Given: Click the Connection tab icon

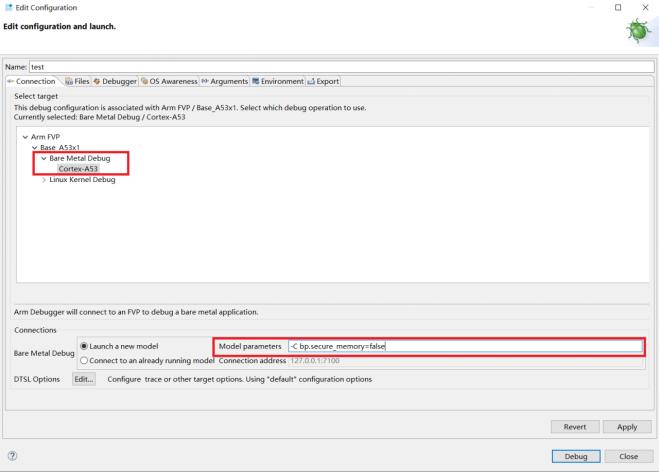Looking at the screenshot, I should [11, 81].
